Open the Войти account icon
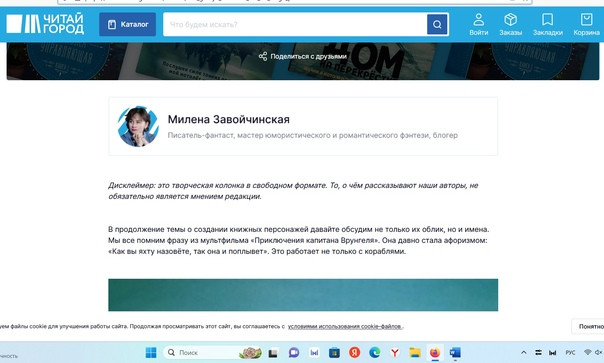This screenshot has height=363, width=604. (478, 24)
